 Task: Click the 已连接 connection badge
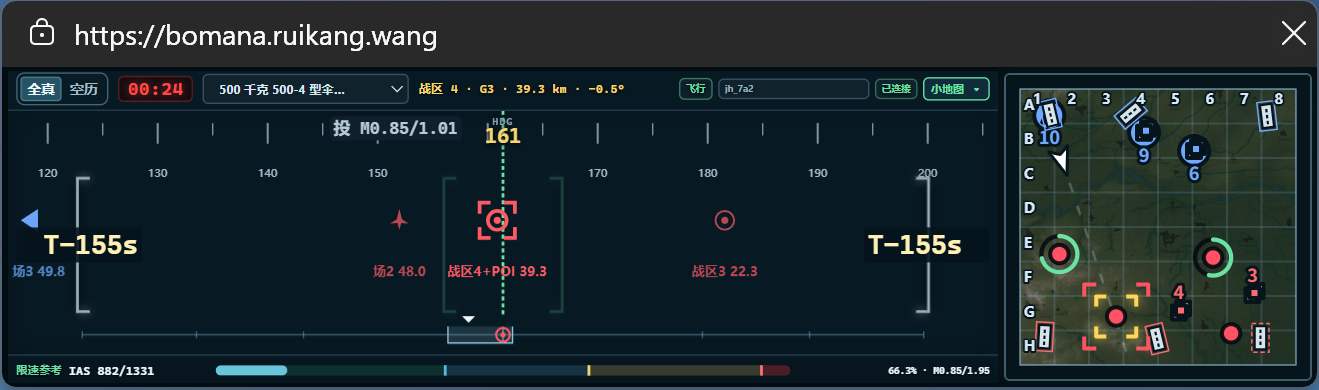pos(896,89)
